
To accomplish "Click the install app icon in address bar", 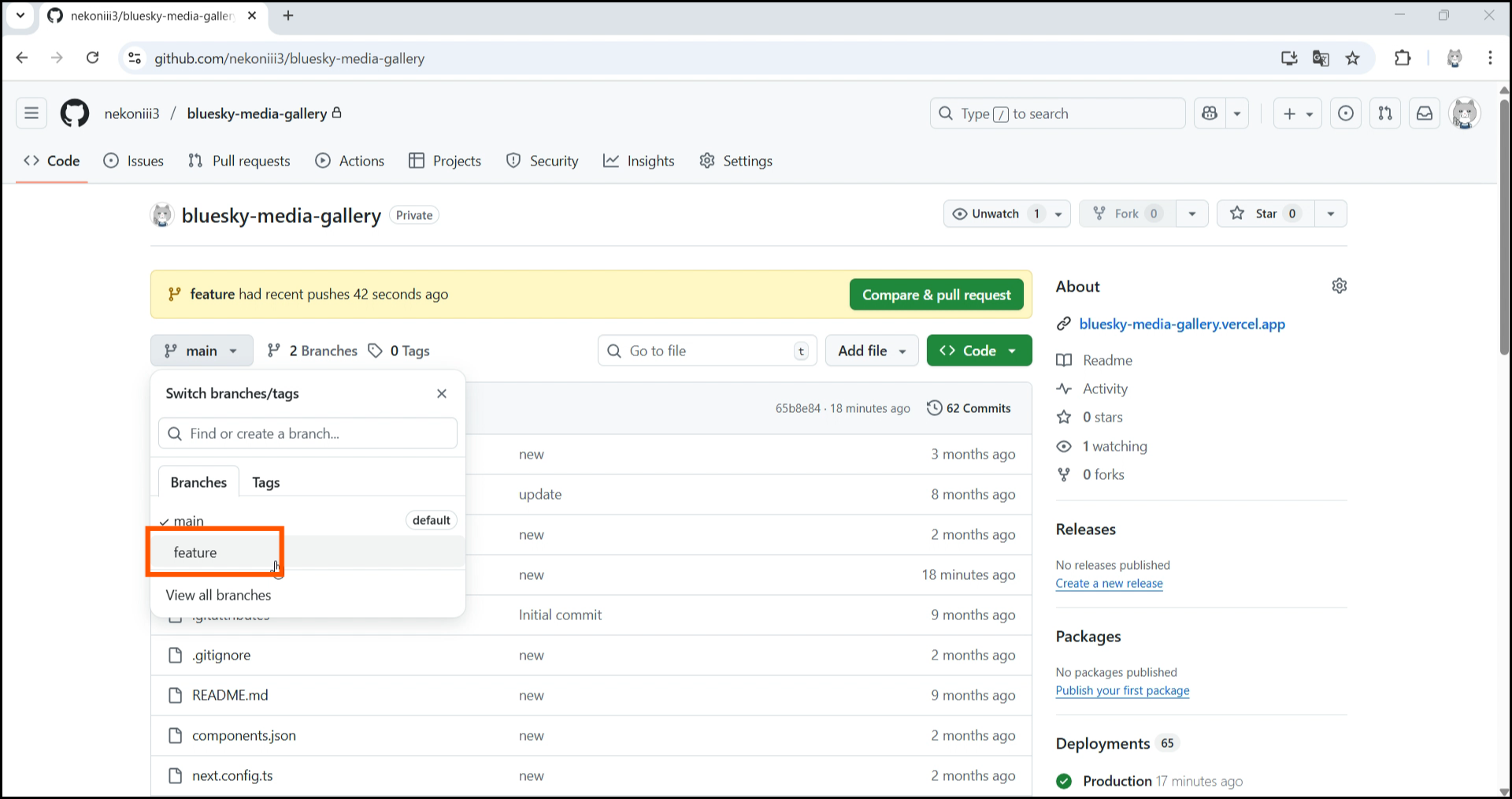I will coord(1289,58).
